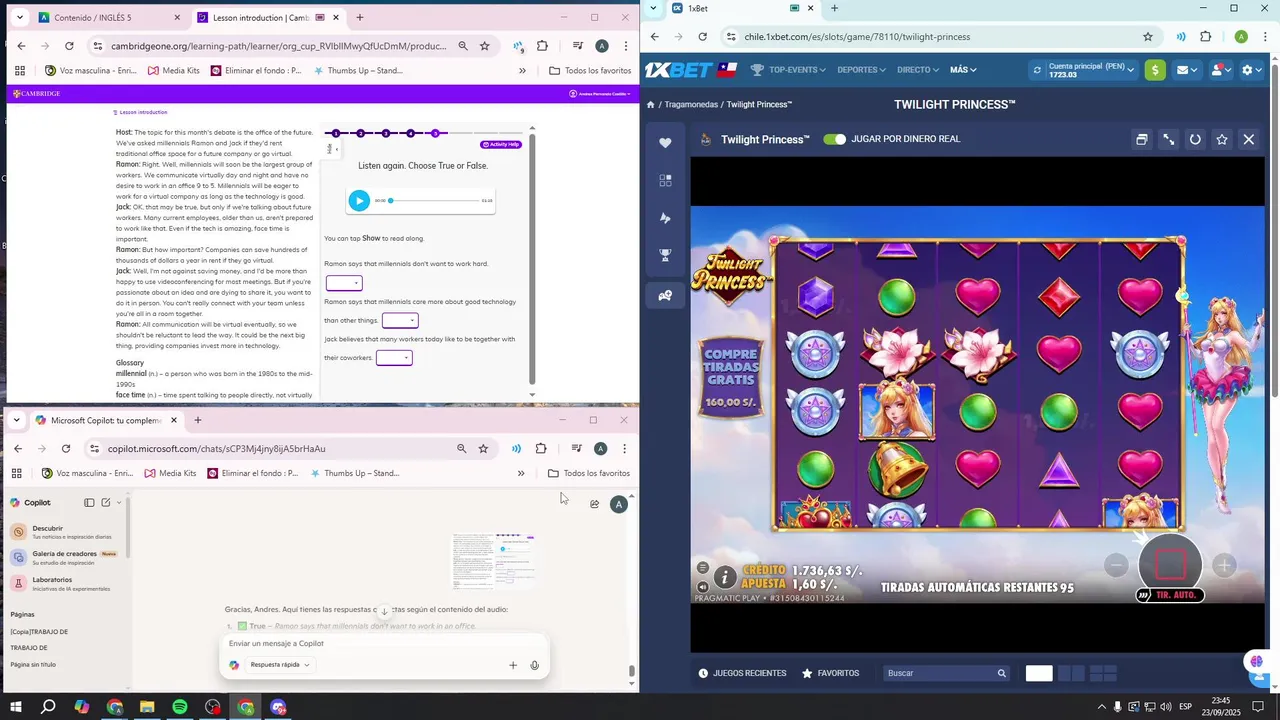Add Twilight Princess to favorites star
The image size is (1280, 720).
pyautogui.click(x=1222, y=140)
